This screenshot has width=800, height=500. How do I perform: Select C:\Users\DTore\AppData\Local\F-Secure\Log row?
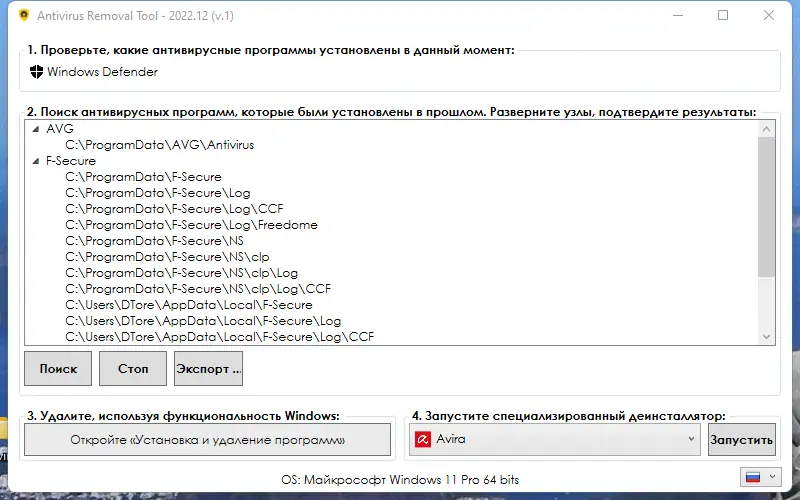[x=203, y=321]
